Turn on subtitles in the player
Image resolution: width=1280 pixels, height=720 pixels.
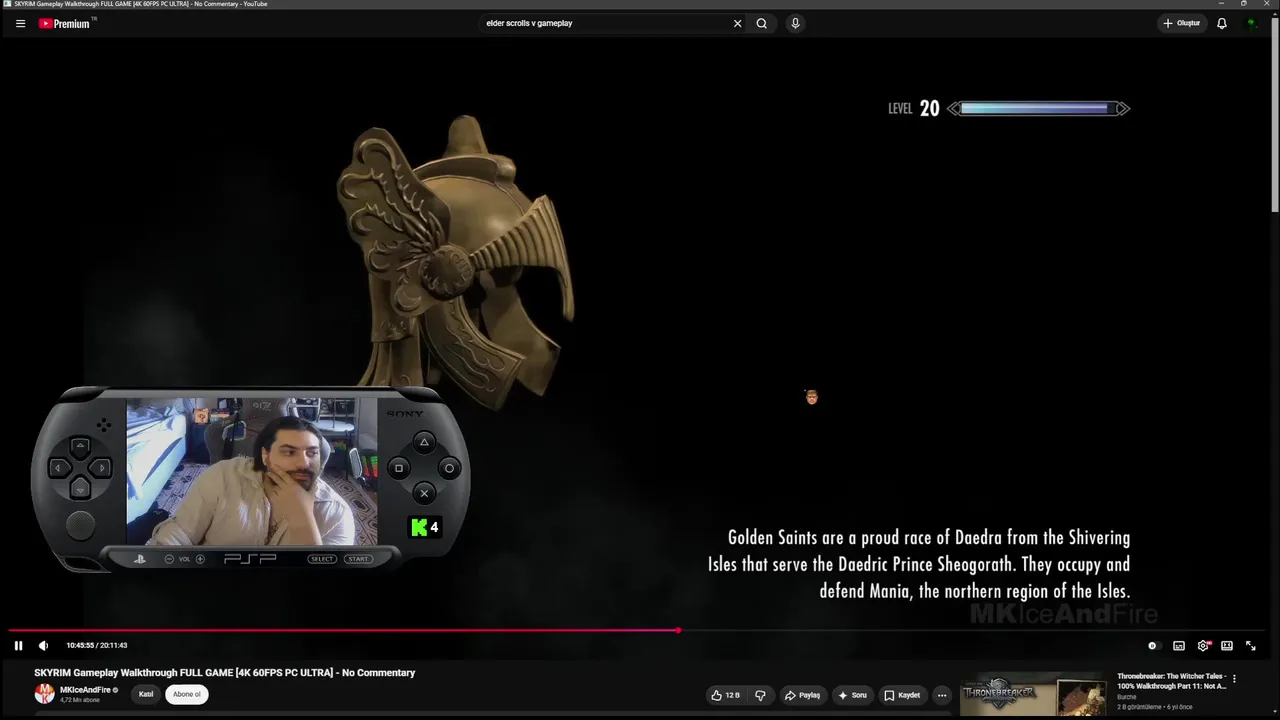1179,646
